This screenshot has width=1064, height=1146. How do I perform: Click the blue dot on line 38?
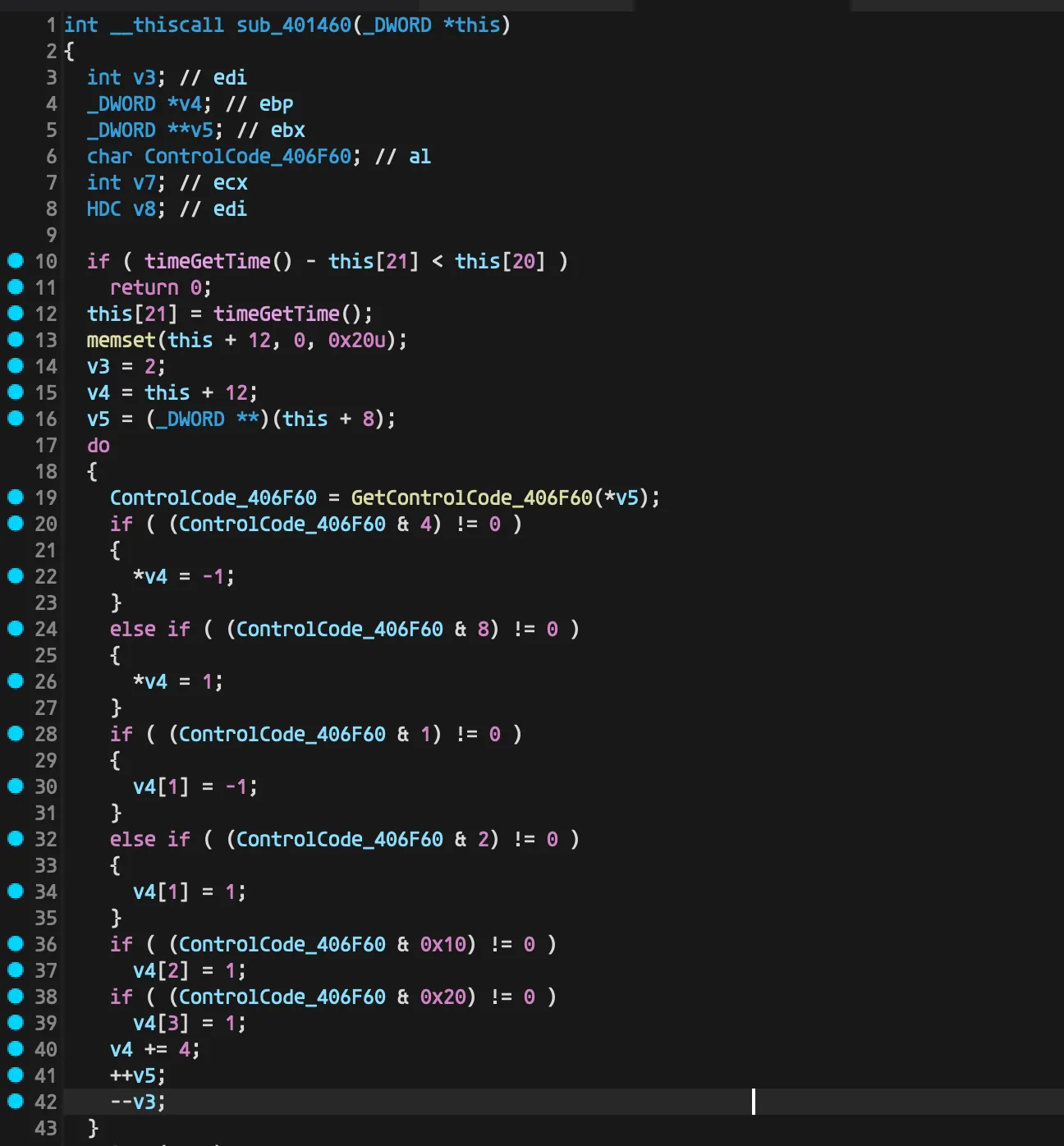[x=16, y=997]
